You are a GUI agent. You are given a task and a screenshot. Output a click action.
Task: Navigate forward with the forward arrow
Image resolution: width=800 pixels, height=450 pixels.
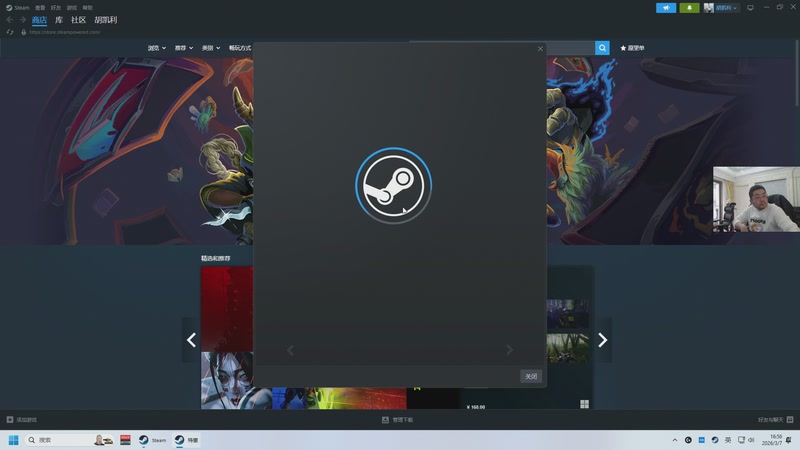coord(22,20)
